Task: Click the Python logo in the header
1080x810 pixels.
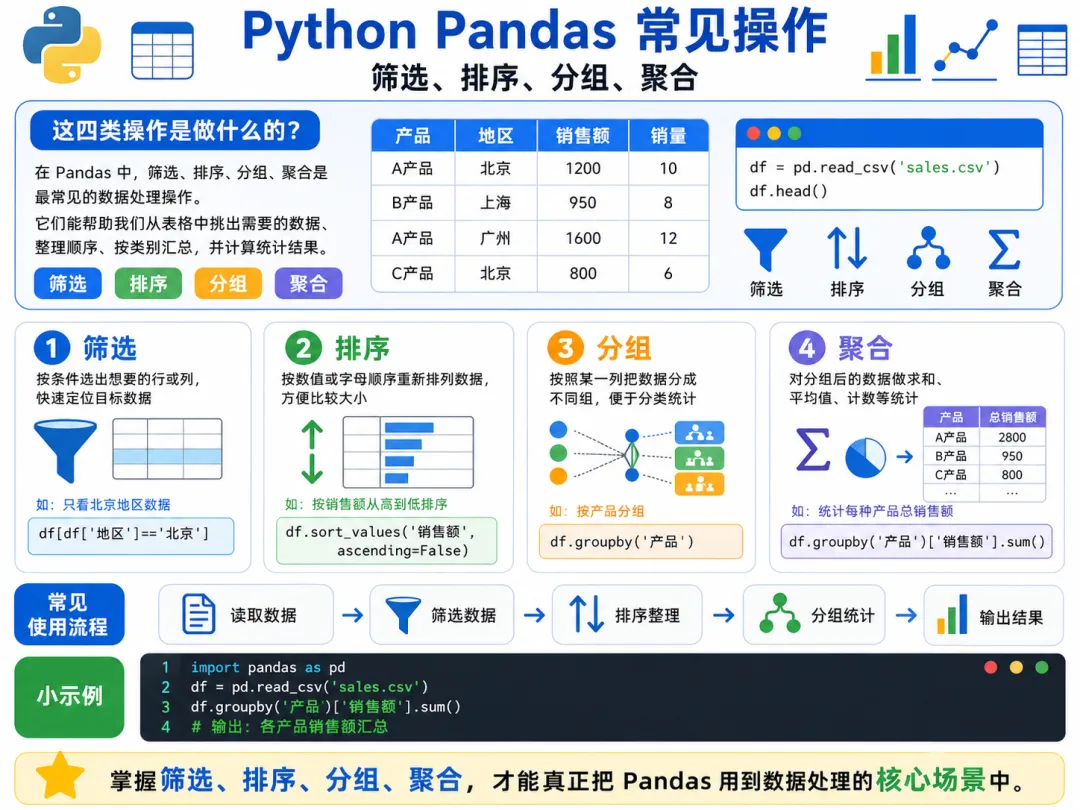Action: click(62, 45)
